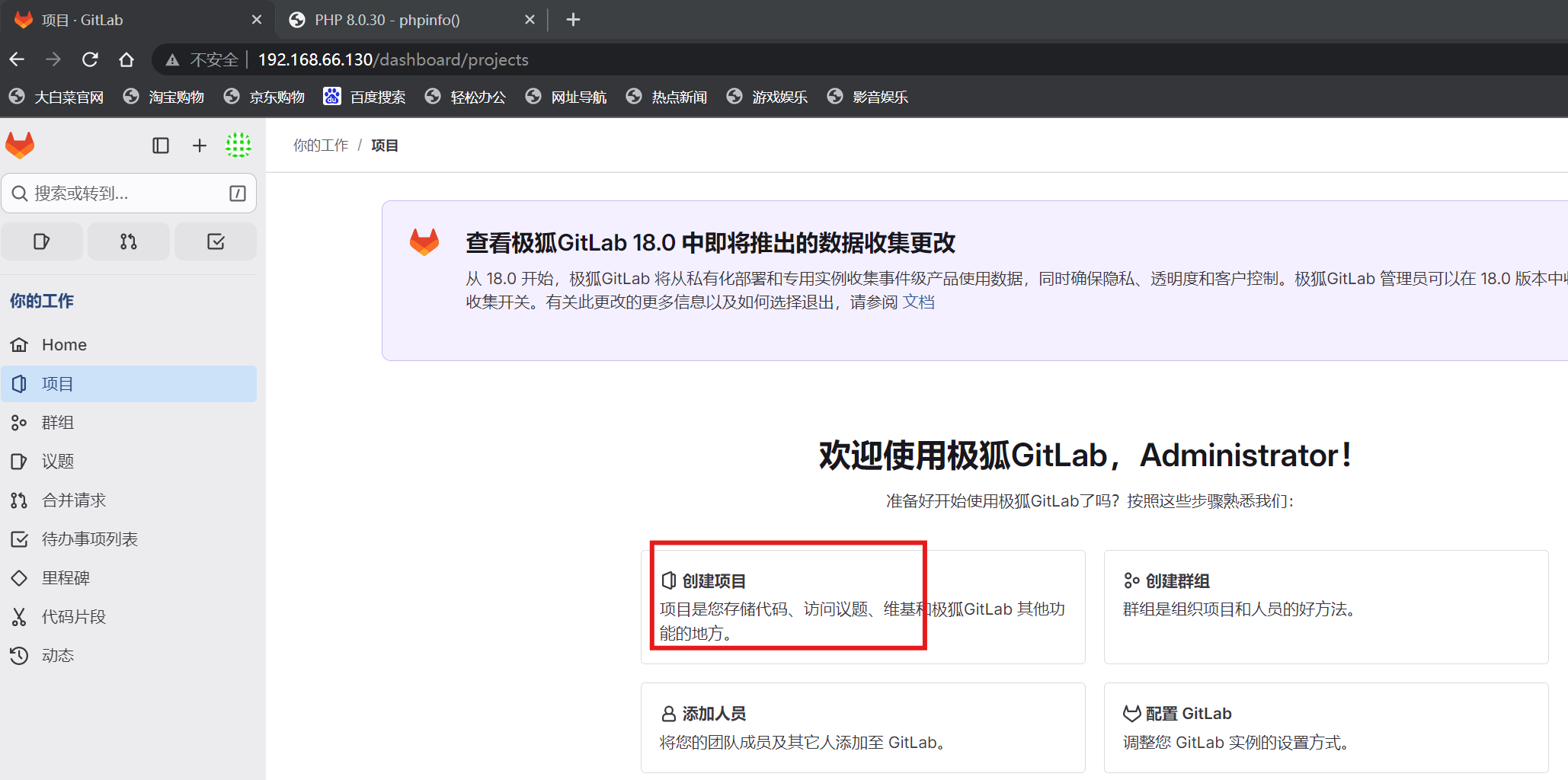
Task: Click the fox logo in the banner
Action: tap(424, 242)
